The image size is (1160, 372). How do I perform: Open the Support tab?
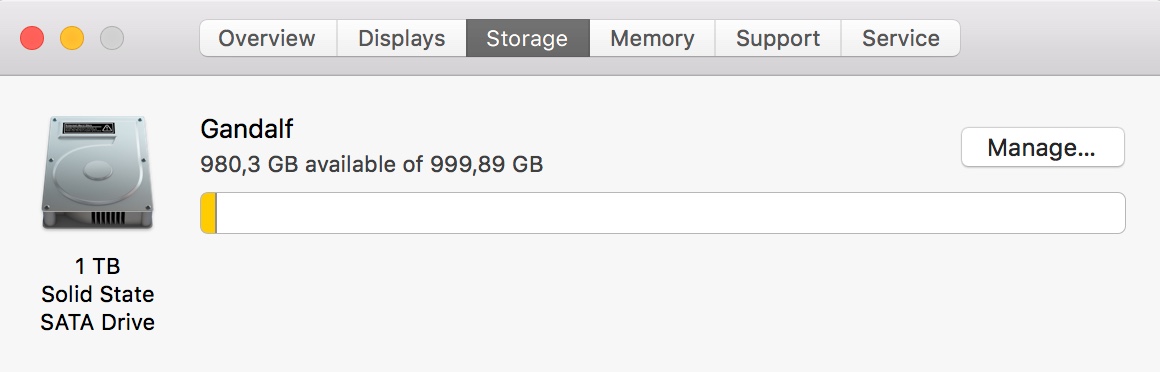click(x=778, y=38)
